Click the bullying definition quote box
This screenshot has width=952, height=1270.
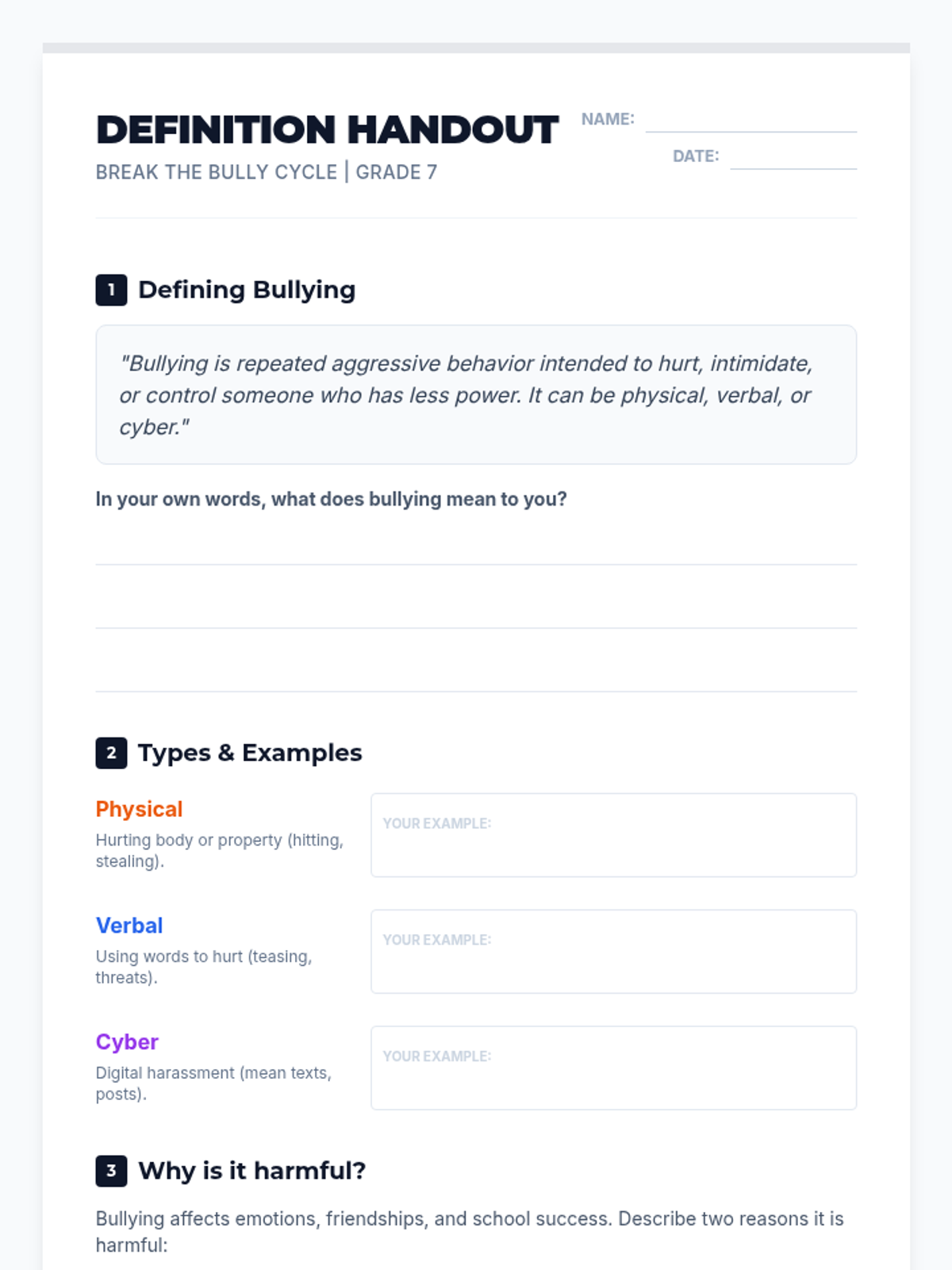pos(476,394)
